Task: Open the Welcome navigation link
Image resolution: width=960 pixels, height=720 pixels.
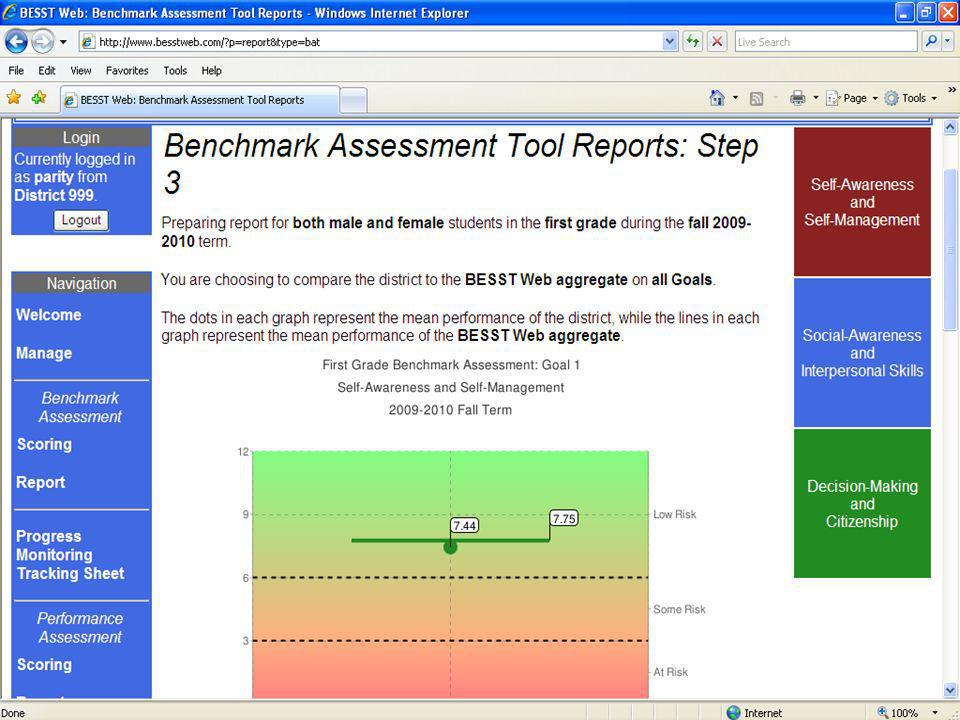Action: click(x=48, y=315)
